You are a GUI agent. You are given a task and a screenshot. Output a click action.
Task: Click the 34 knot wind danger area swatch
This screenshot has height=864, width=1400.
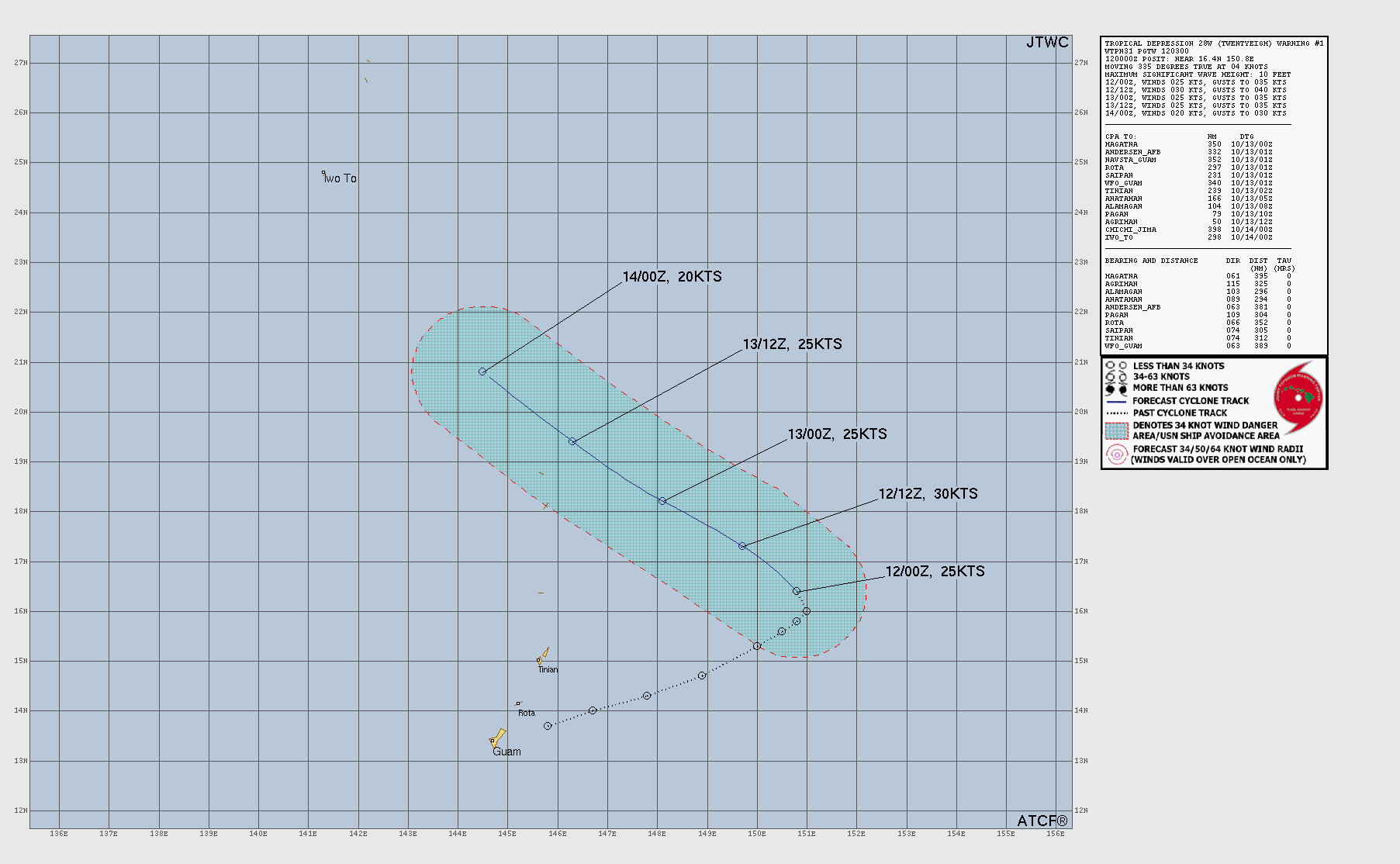point(1116,430)
